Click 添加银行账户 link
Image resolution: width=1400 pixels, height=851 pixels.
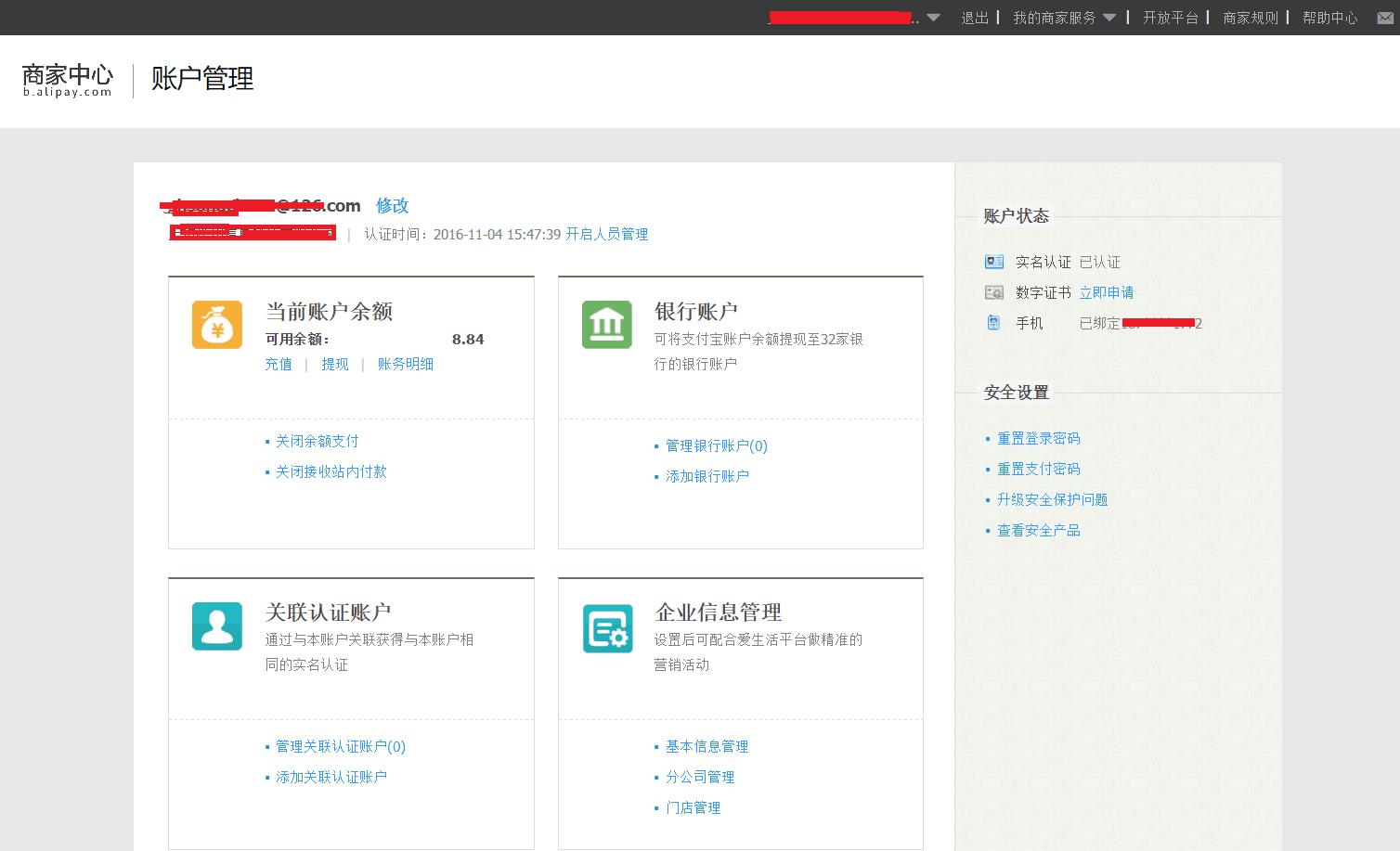[706, 476]
